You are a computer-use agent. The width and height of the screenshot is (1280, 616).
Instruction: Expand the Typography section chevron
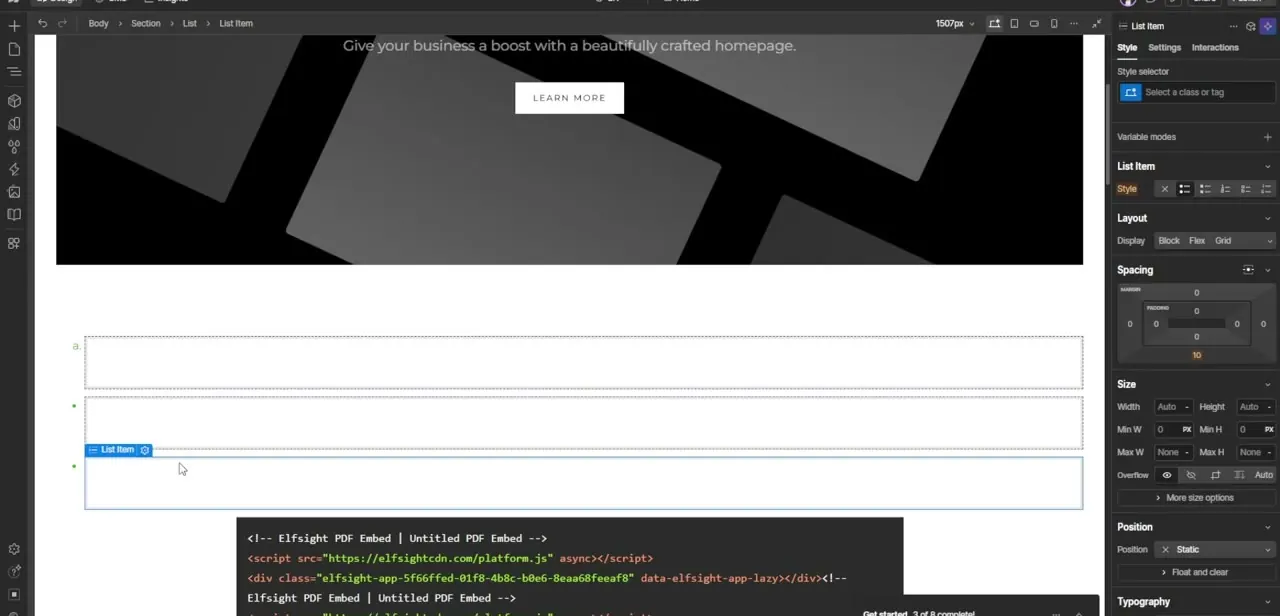pos(1268,602)
